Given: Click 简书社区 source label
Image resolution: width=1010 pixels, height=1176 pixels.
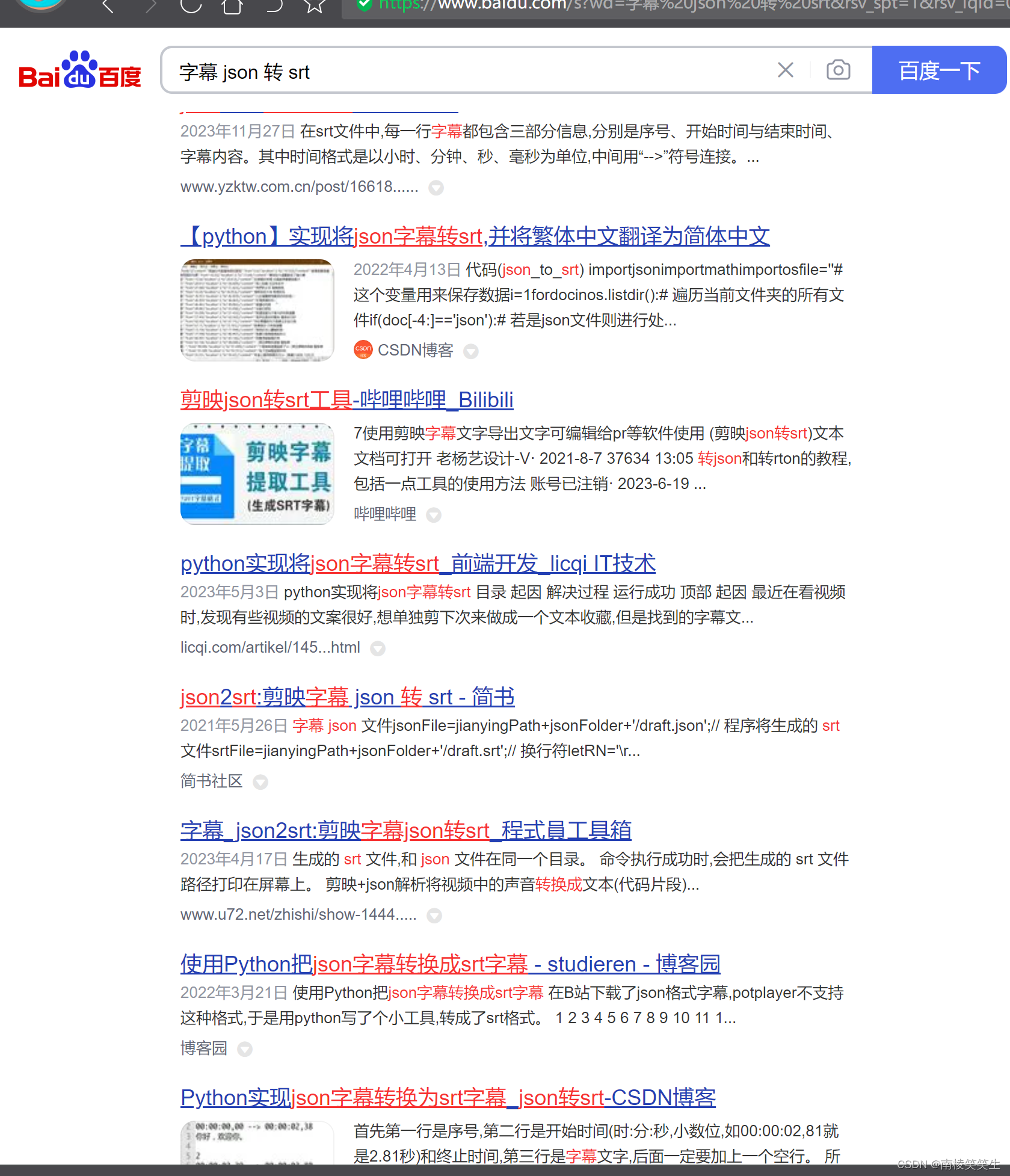Looking at the screenshot, I should (212, 781).
